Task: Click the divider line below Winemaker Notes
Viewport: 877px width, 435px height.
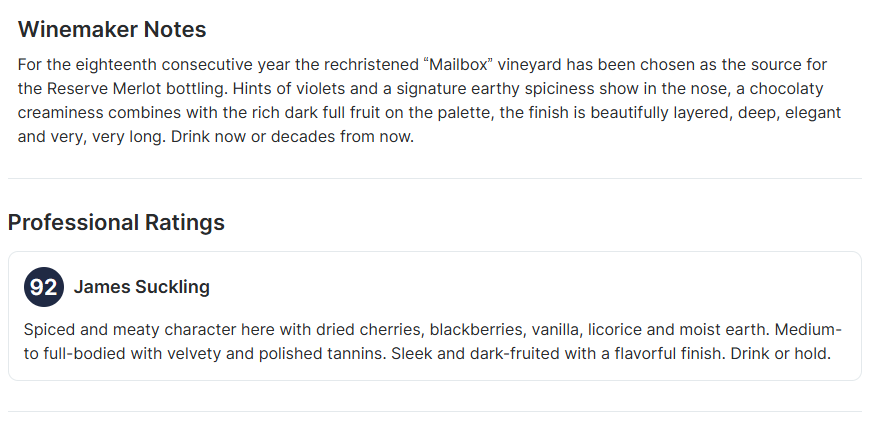Action: click(434, 178)
